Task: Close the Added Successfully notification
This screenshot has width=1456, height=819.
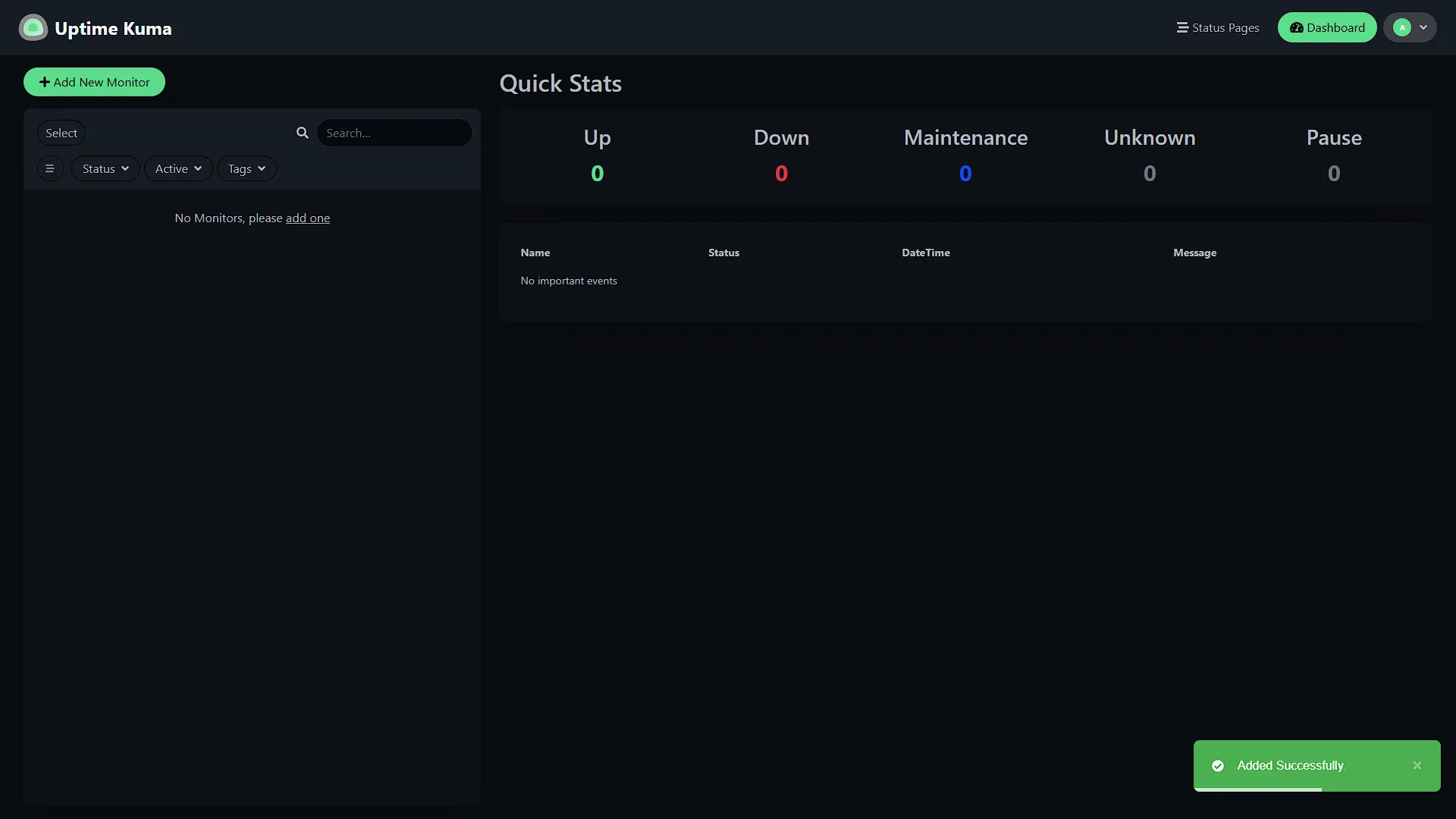Action: point(1417,765)
